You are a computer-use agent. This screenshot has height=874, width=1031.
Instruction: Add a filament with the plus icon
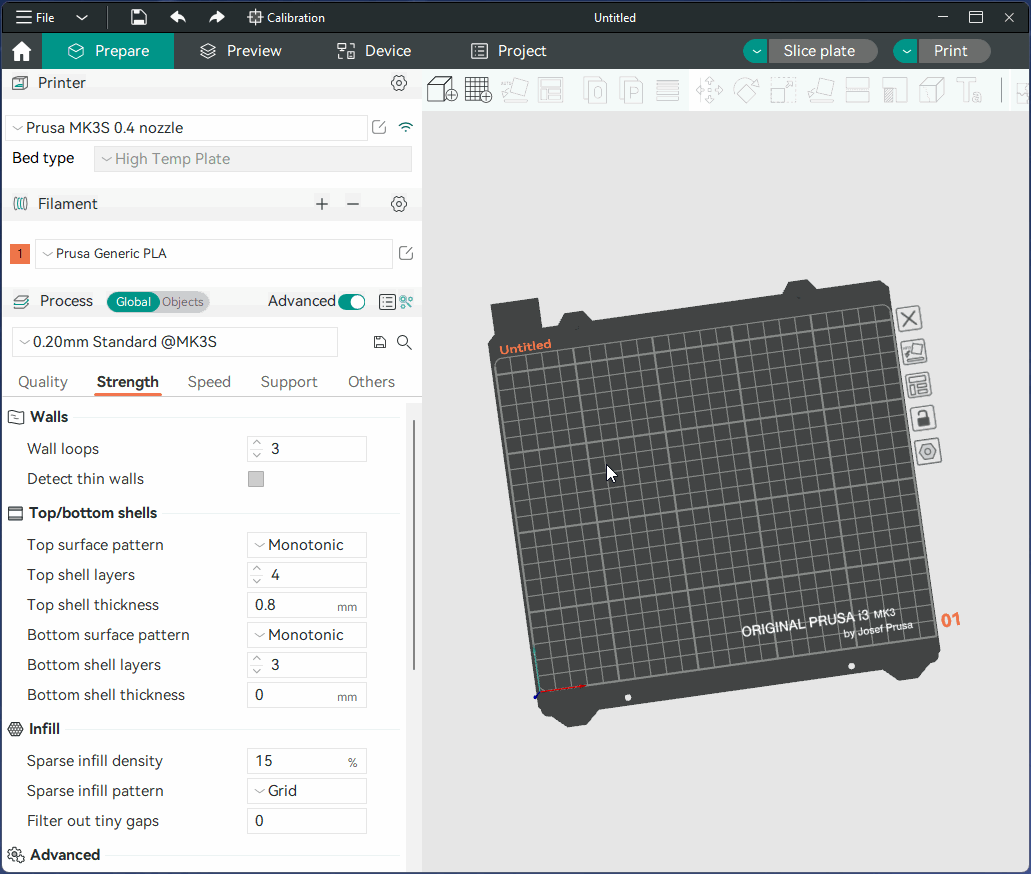click(x=322, y=204)
